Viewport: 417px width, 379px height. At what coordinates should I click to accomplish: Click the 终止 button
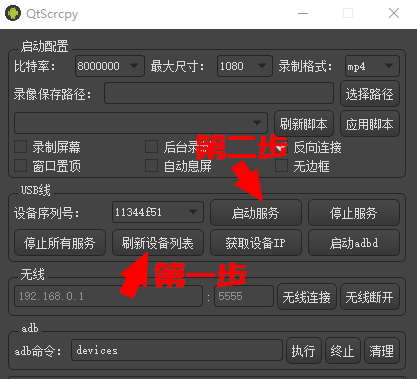point(343,351)
